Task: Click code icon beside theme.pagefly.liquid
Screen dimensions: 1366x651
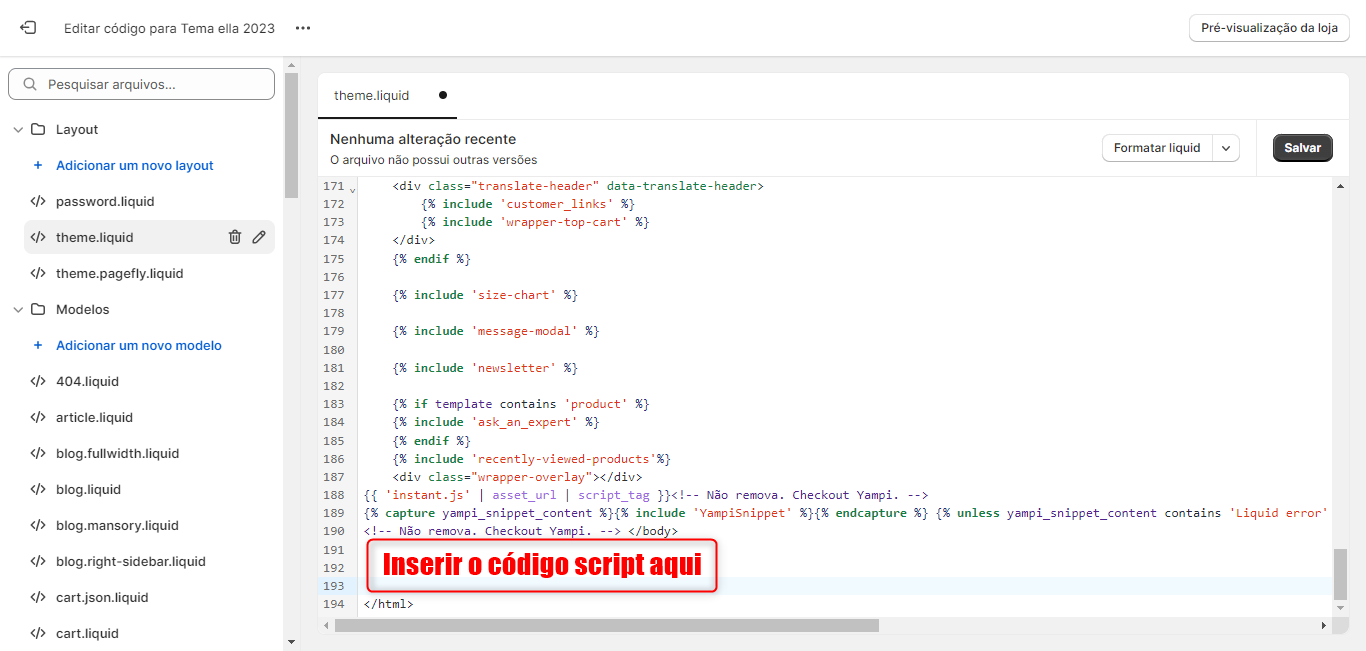Action: pyautogui.click(x=38, y=274)
